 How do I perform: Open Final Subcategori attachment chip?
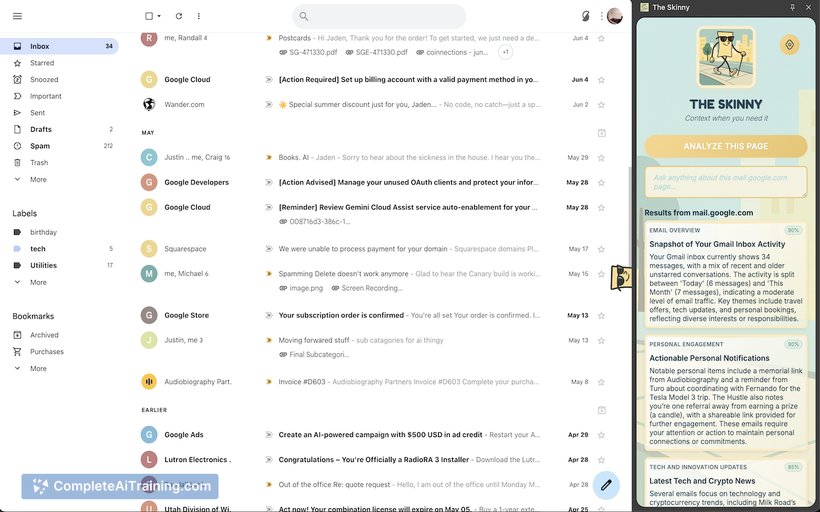coord(314,355)
